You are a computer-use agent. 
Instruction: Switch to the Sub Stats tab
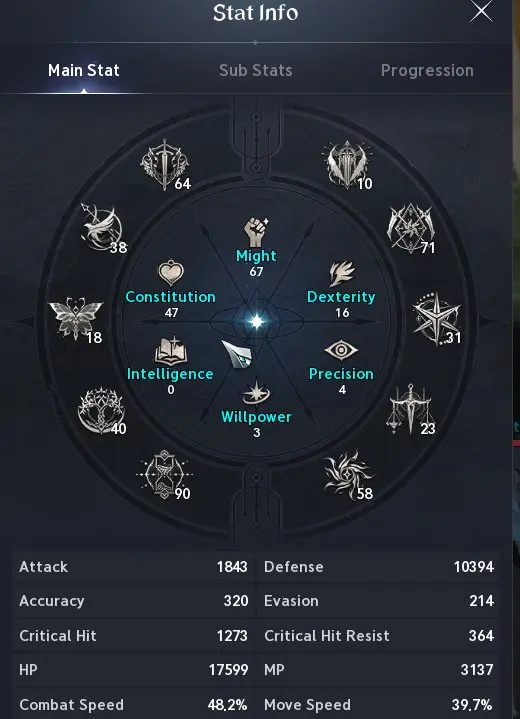(x=255, y=71)
